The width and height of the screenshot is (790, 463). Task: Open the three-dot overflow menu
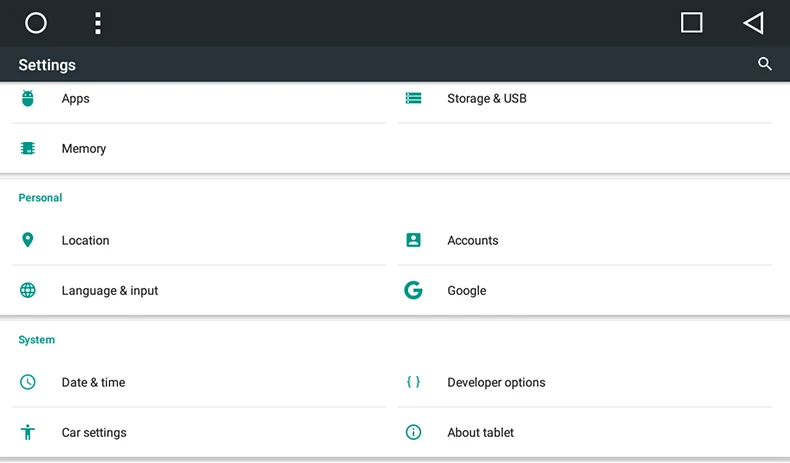97,23
